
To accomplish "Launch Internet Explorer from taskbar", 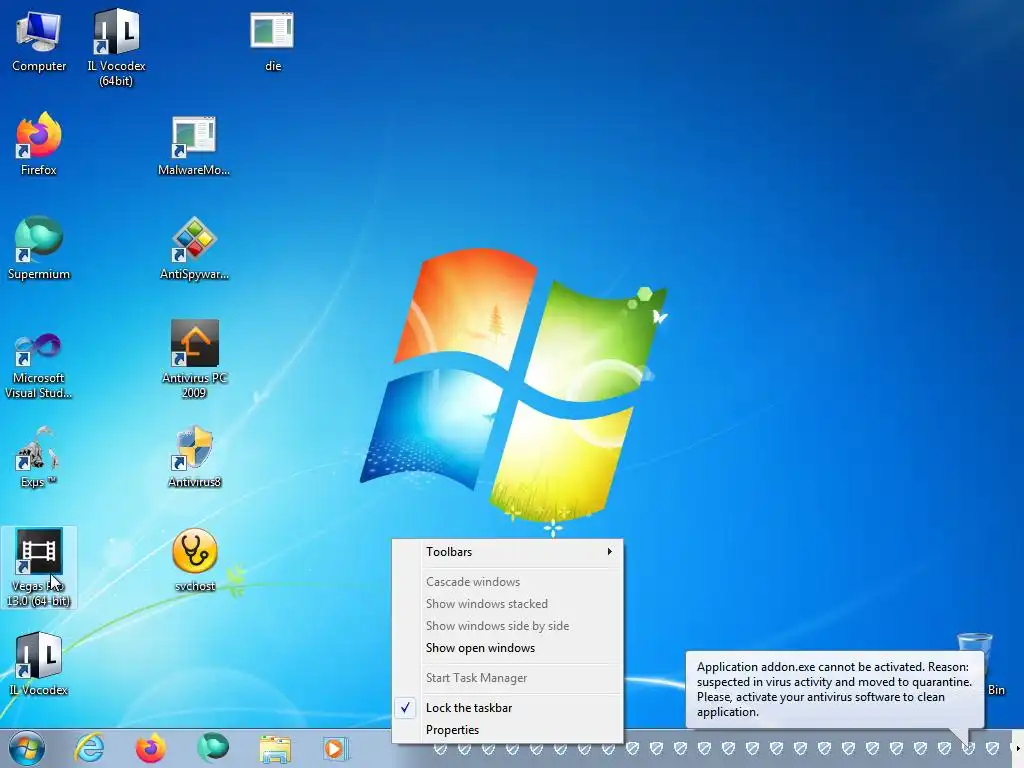I will pyautogui.click(x=89, y=748).
